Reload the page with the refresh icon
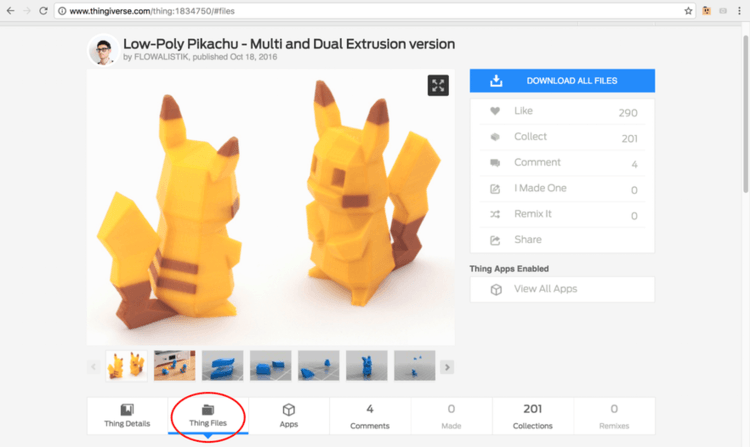The height and width of the screenshot is (447, 750). pyautogui.click(x=43, y=11)
